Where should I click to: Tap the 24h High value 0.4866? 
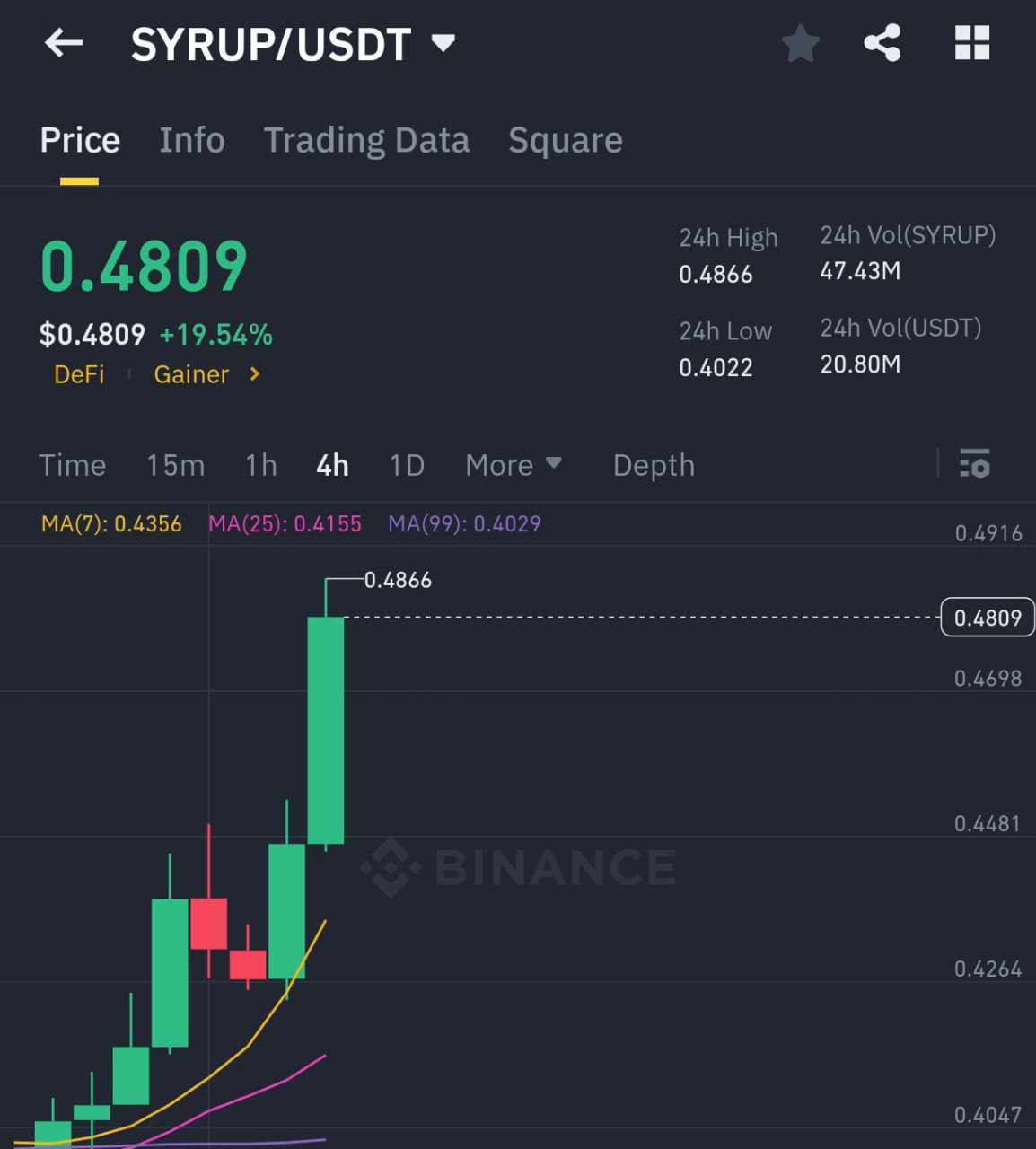coord(716,274)
